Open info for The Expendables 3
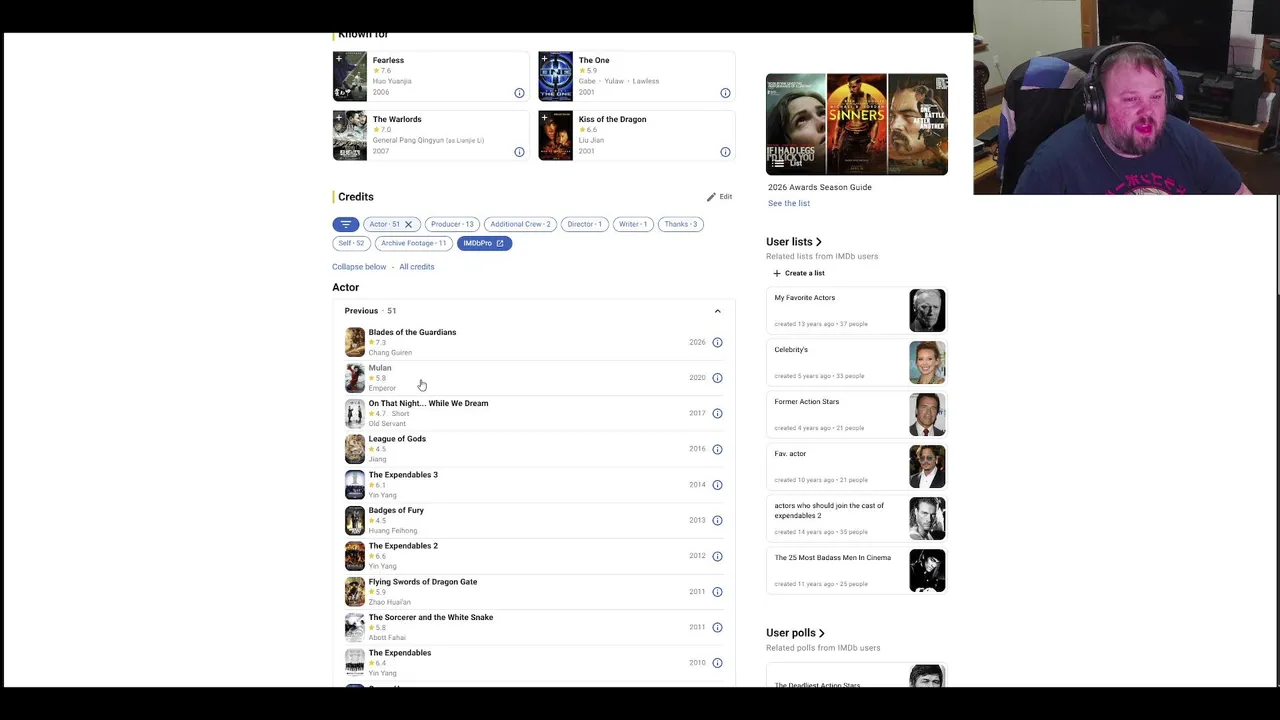Viewport: 1280px width, 720px height. click(717, 485)
